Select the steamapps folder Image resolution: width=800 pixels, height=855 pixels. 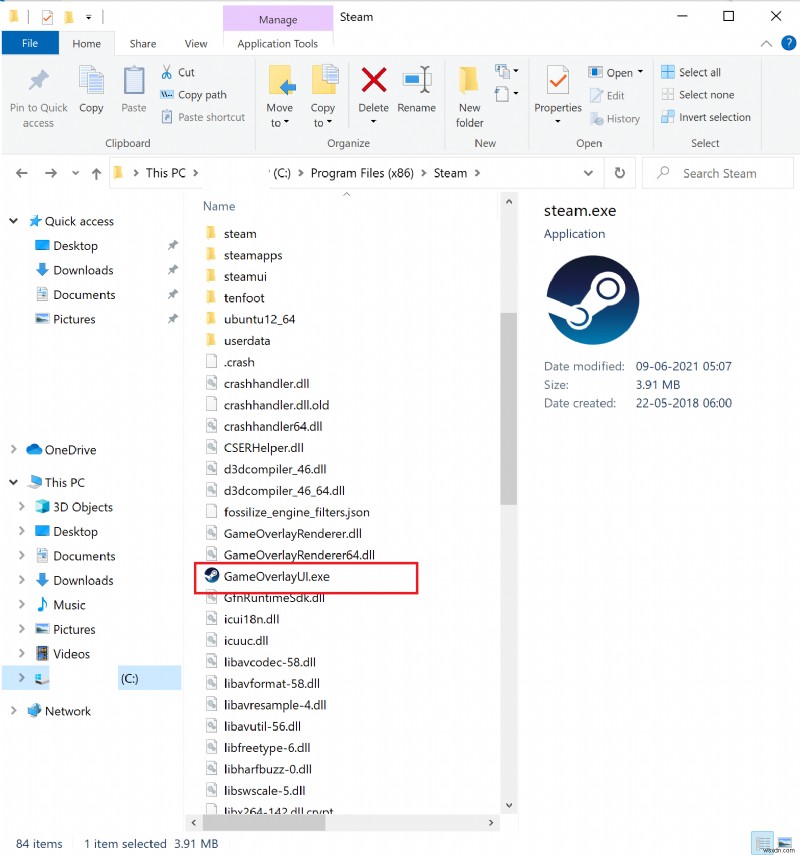coord(252,255)
